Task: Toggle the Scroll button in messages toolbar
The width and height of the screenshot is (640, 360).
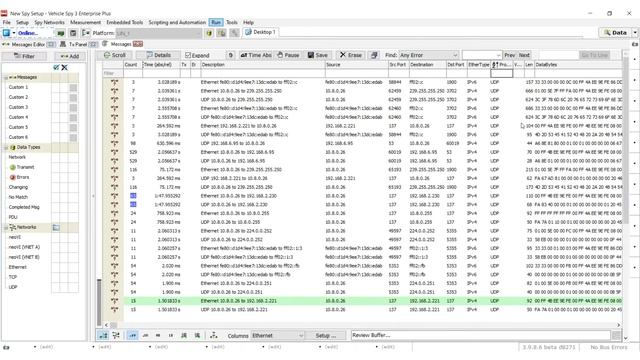Action: pyautogui.click(x=115, y=55)
